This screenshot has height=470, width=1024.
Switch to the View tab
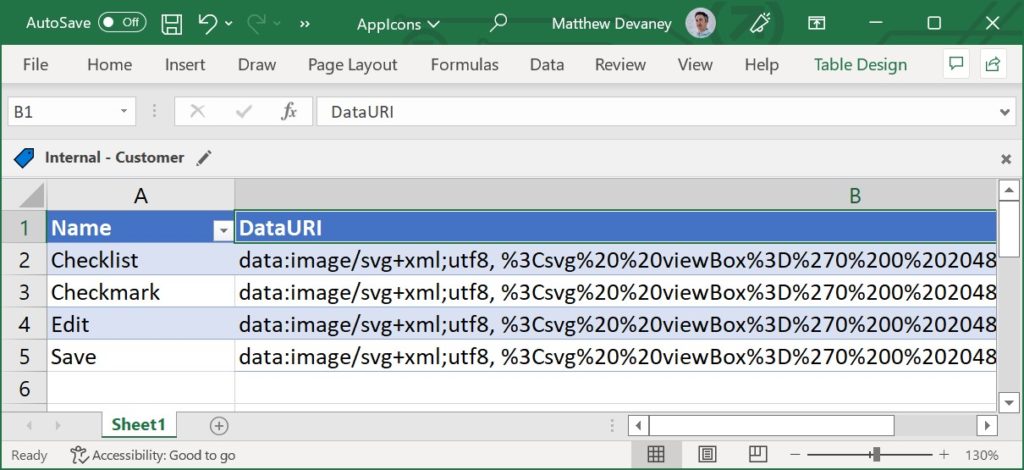point(695,65)
